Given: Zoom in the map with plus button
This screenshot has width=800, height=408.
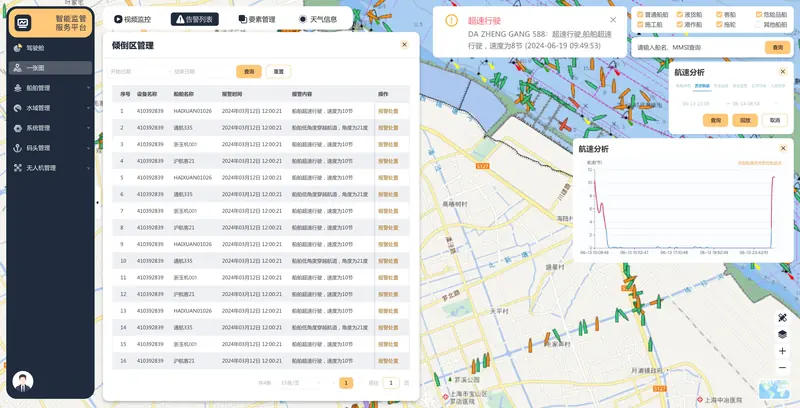Looking at the screenshot, I should [x=782, y=351].
